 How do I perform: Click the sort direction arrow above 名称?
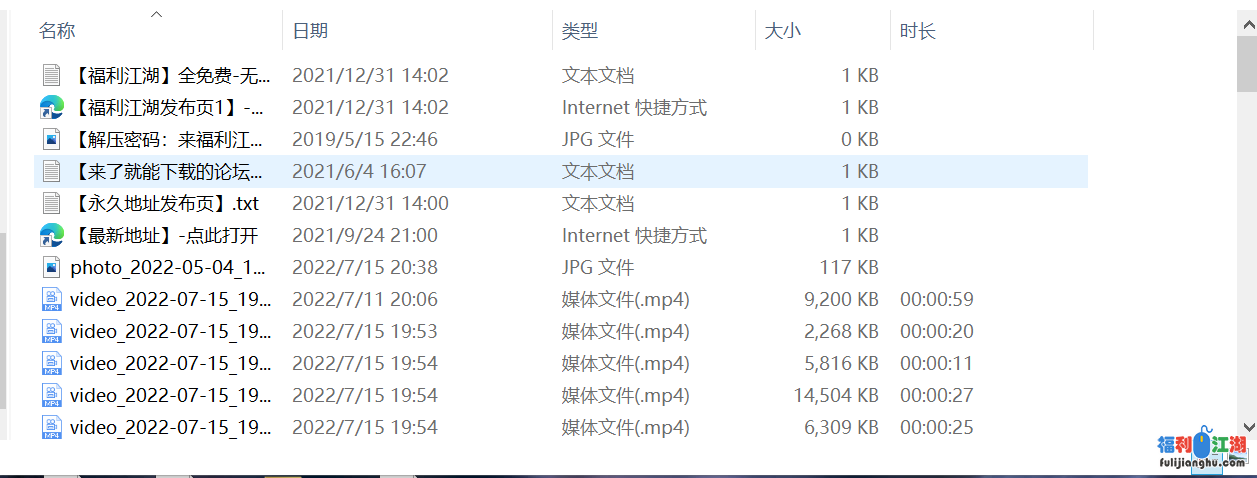pos(157,14)
